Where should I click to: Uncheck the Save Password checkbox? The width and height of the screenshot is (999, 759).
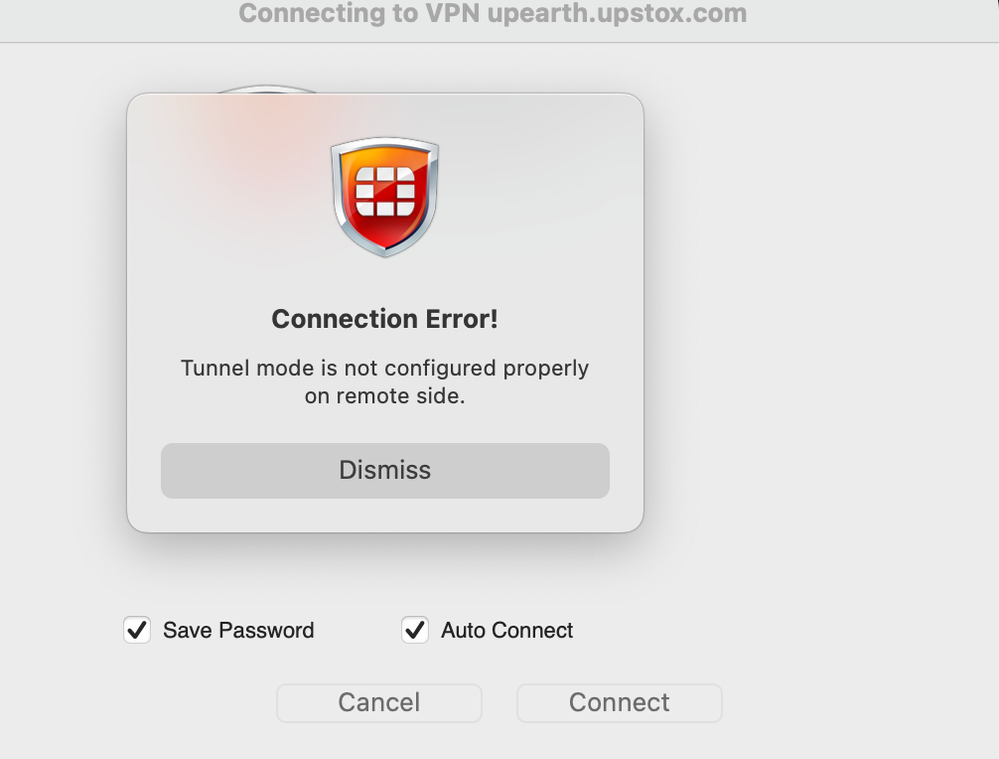137,630
